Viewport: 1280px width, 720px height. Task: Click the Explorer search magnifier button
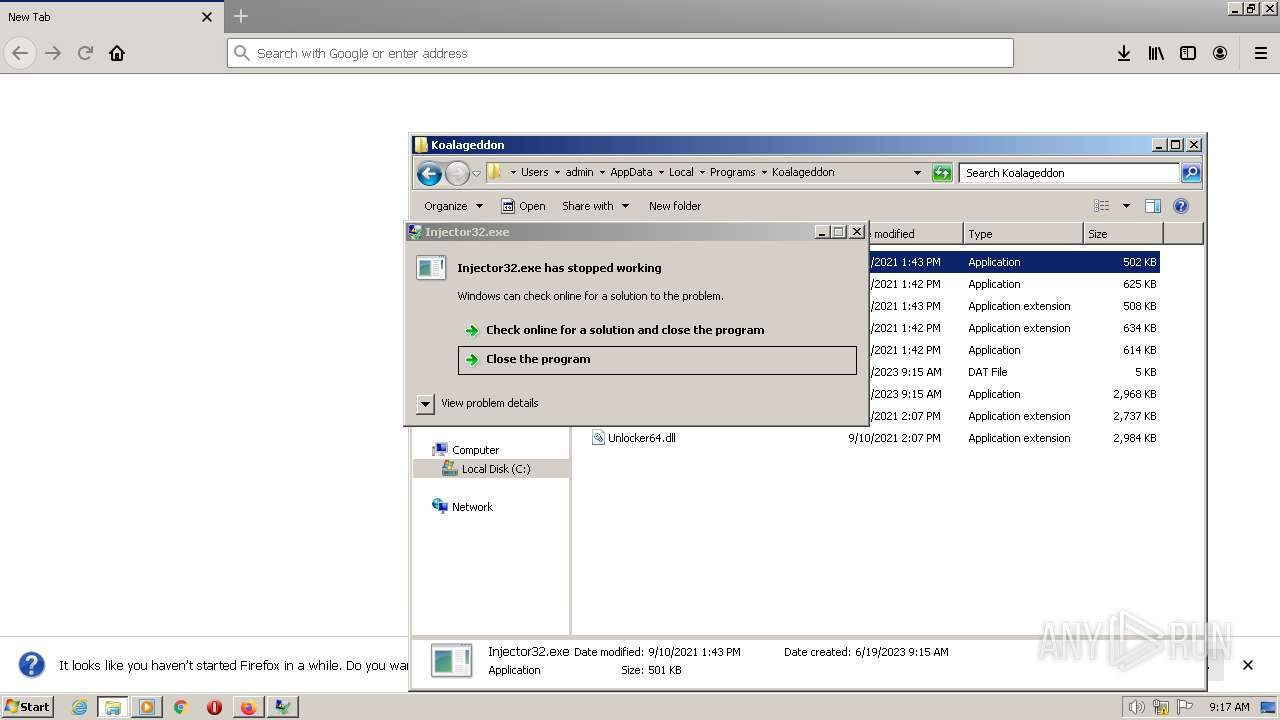pos(1191,173)
